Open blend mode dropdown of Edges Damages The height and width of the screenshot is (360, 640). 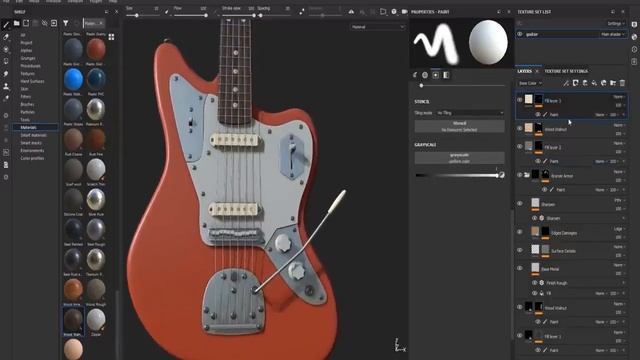619,229
